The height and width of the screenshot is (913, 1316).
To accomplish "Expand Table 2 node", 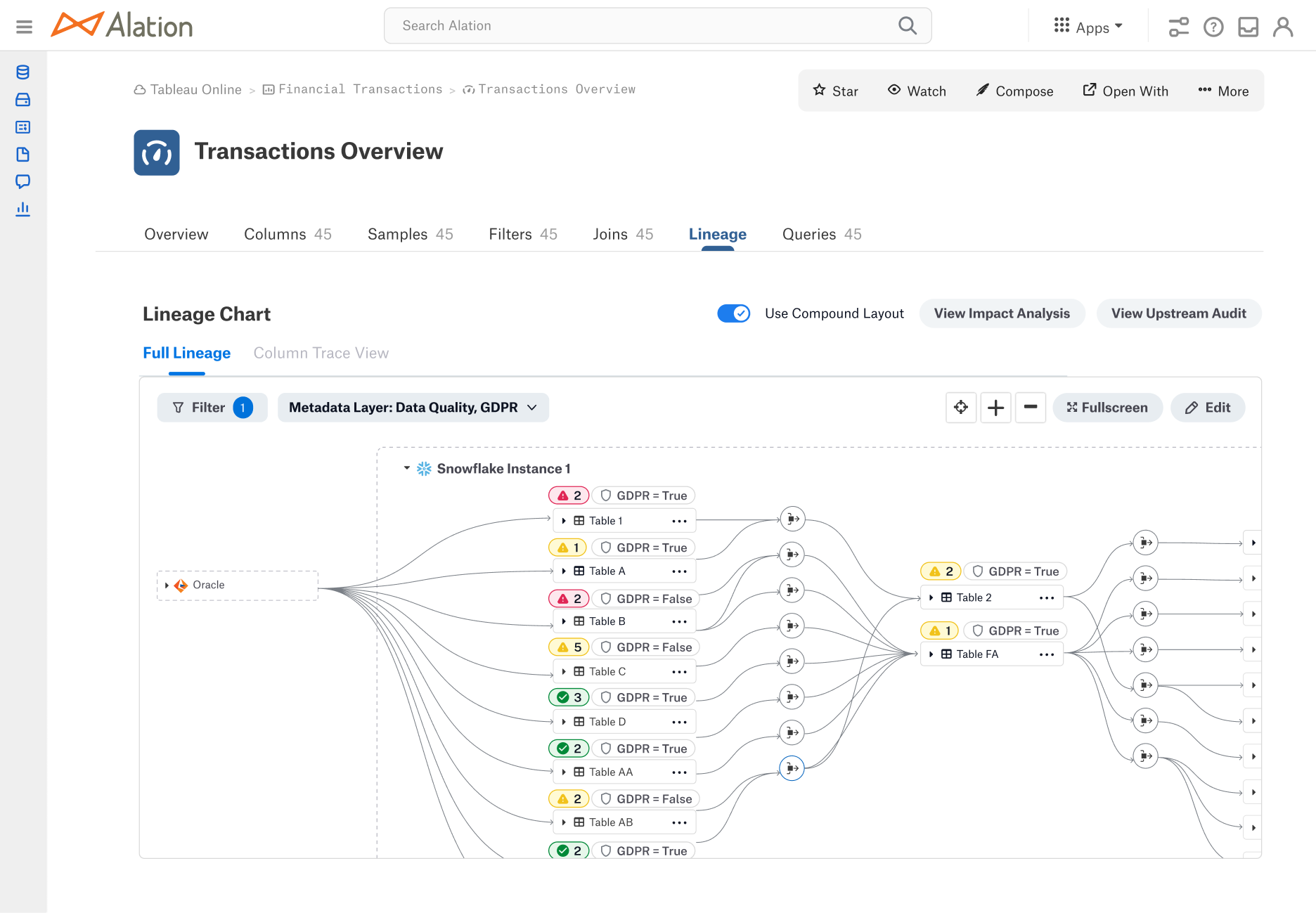I will [931, 597].
